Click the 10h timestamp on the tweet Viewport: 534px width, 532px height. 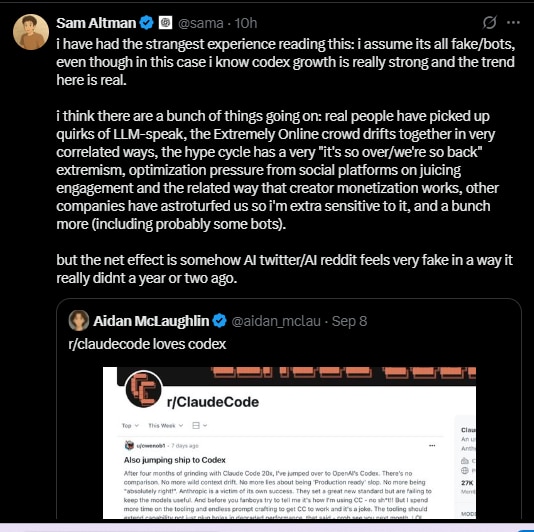tap(246, 23)
